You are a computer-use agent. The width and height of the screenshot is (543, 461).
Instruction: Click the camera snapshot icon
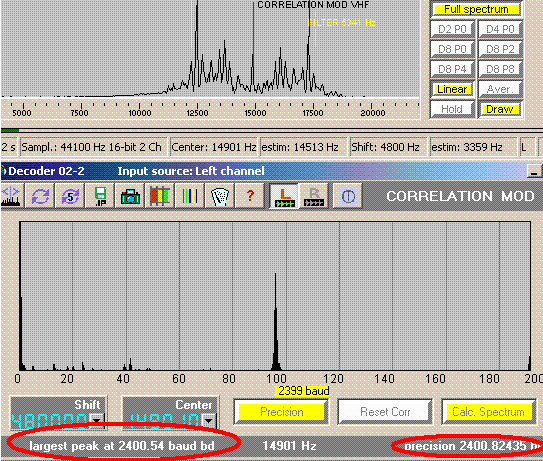tap(130, 196)
